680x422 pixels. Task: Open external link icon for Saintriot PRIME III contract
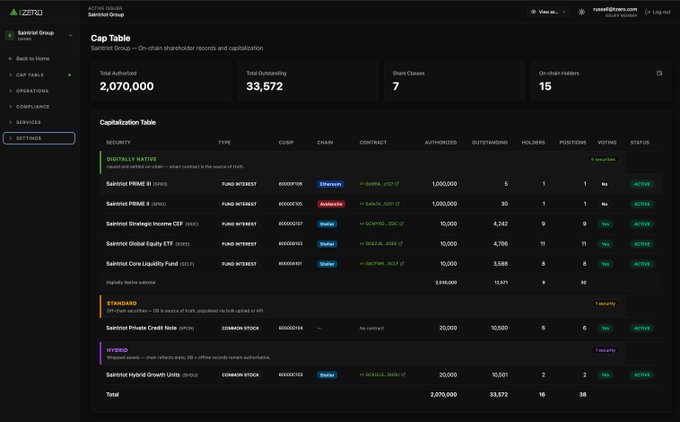397,184
